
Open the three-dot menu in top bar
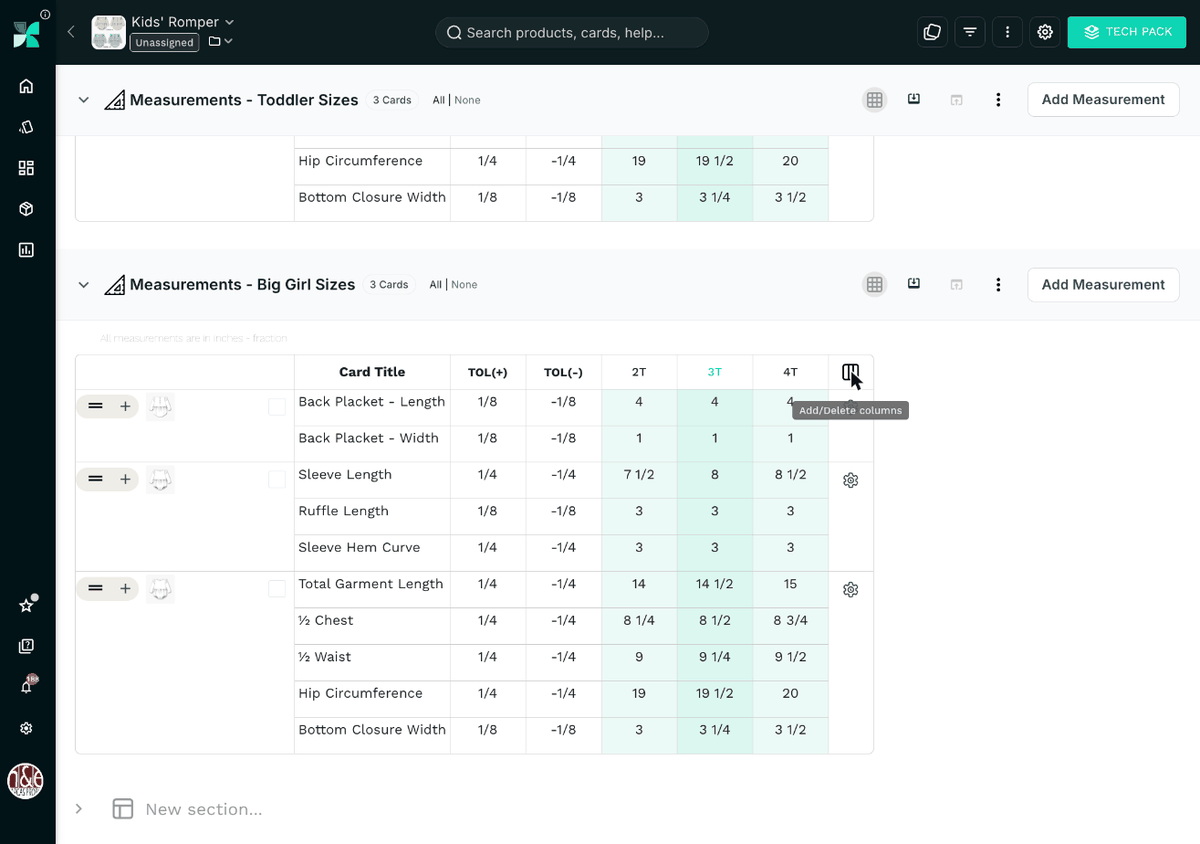point(1007,32)
